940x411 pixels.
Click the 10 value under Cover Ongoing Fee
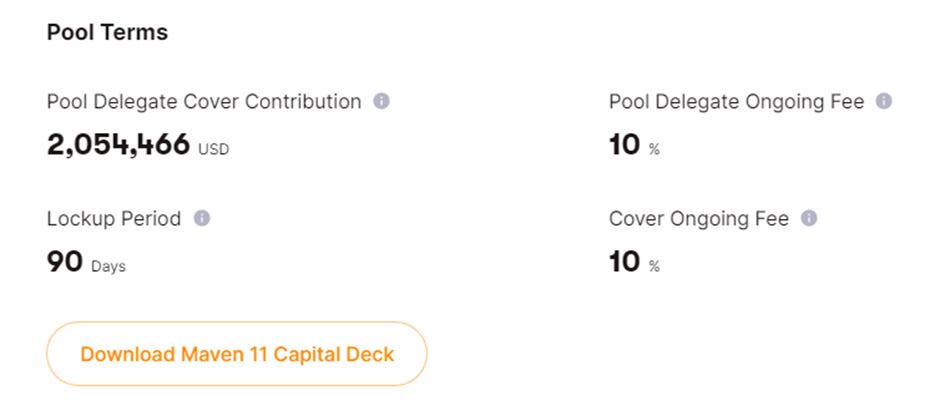[625, 262]
